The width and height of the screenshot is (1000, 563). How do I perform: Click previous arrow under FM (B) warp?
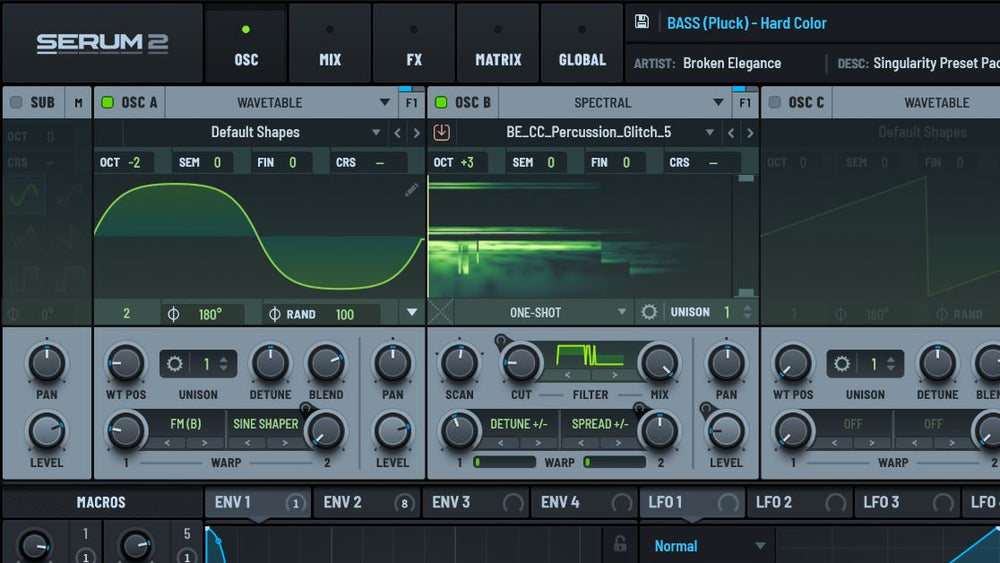tap(167, 442)
